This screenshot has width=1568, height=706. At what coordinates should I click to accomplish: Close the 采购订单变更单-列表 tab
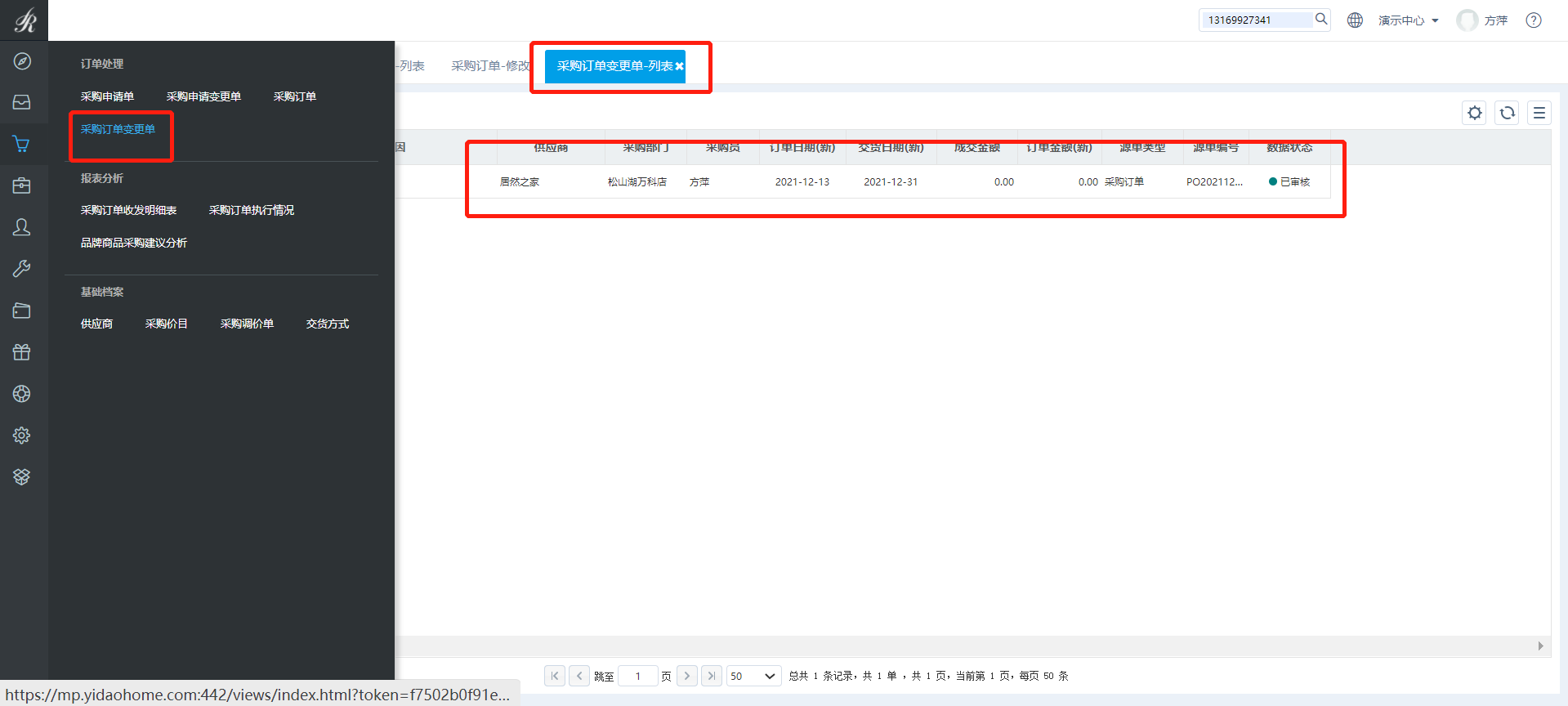679,66
